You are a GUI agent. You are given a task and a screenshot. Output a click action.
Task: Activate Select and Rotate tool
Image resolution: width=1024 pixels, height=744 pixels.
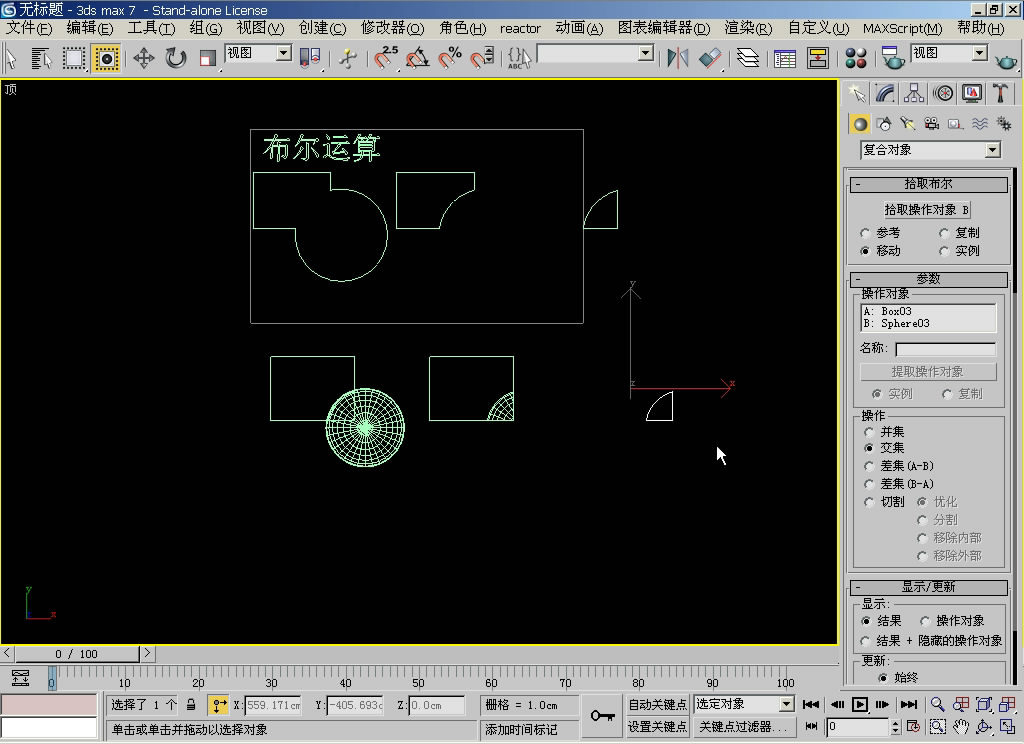point(175,58)
